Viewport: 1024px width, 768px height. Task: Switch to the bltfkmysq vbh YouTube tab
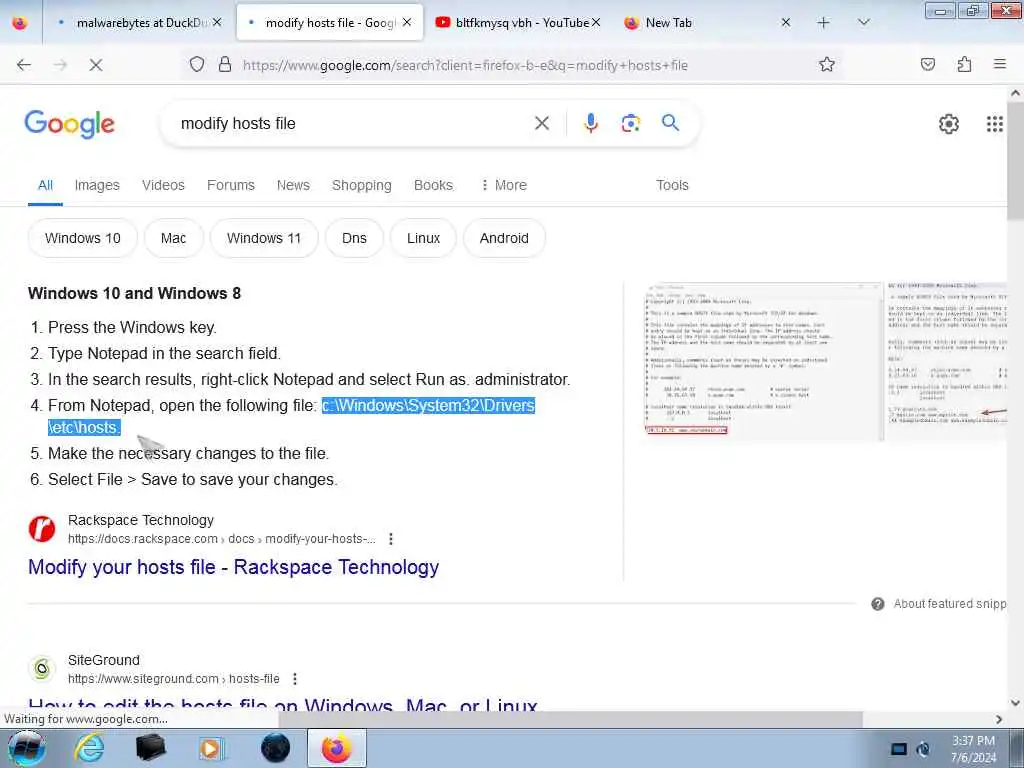click(x=519, y=23)
